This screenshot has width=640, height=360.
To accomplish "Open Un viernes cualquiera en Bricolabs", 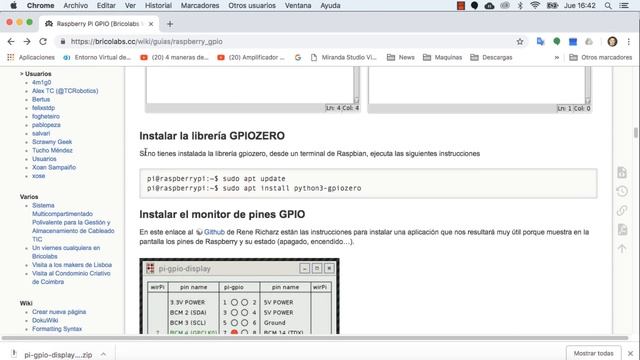I will pyautogui.click(x=66, y=252).
